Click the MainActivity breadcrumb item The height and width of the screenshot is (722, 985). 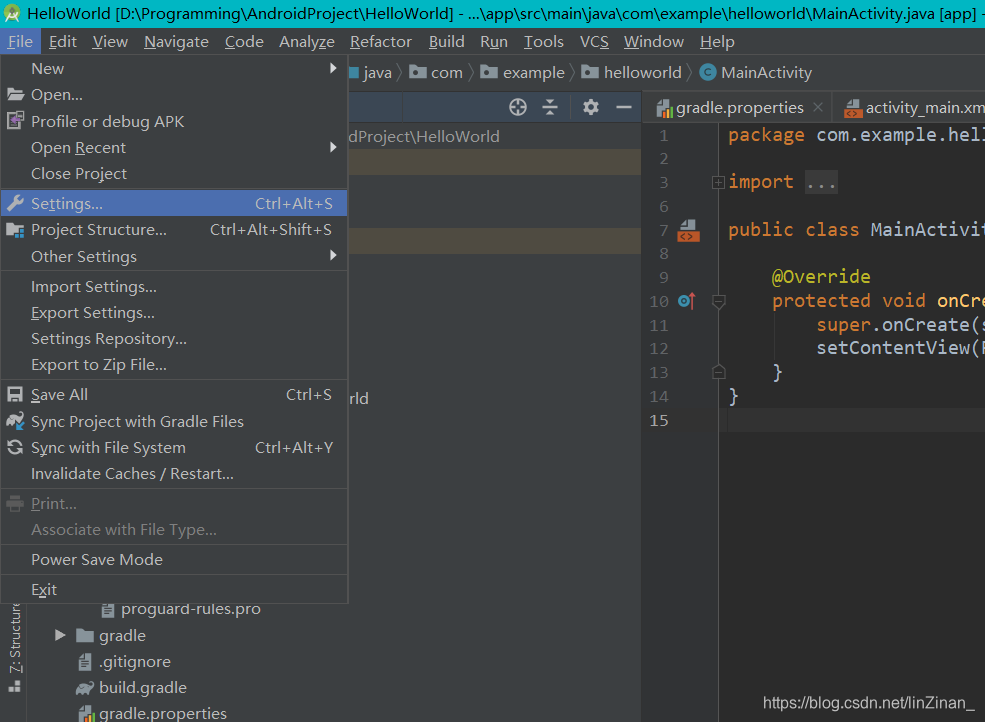click(x=756, y=73)
